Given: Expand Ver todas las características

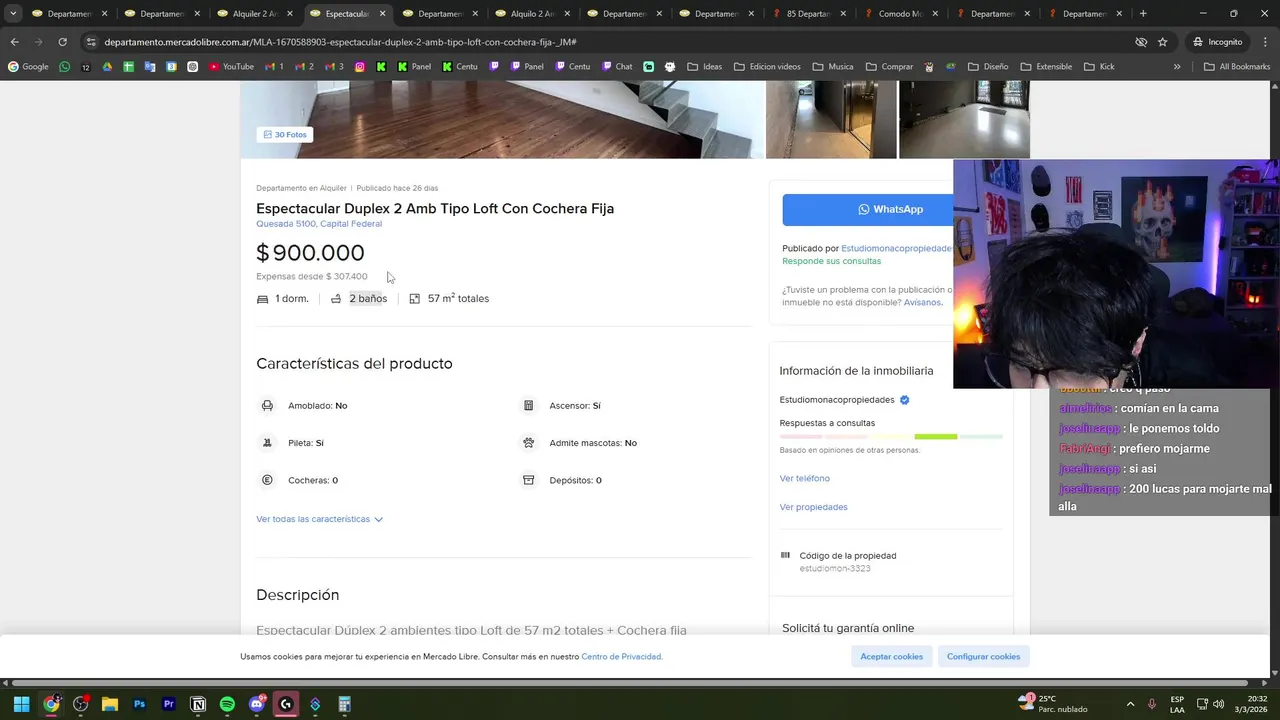Looking at the screenshot, I should [x=319, y=519].
